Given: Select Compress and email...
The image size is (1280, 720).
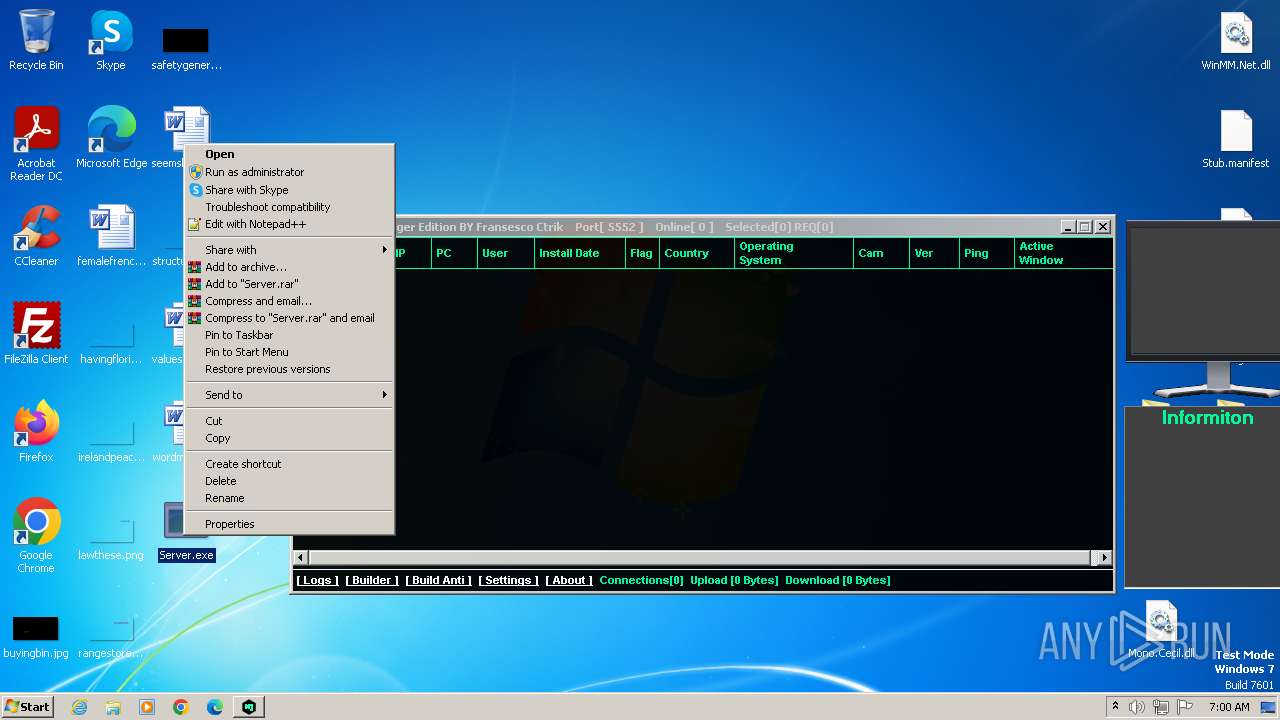Looking at the screenshot, I should [290, 301].
